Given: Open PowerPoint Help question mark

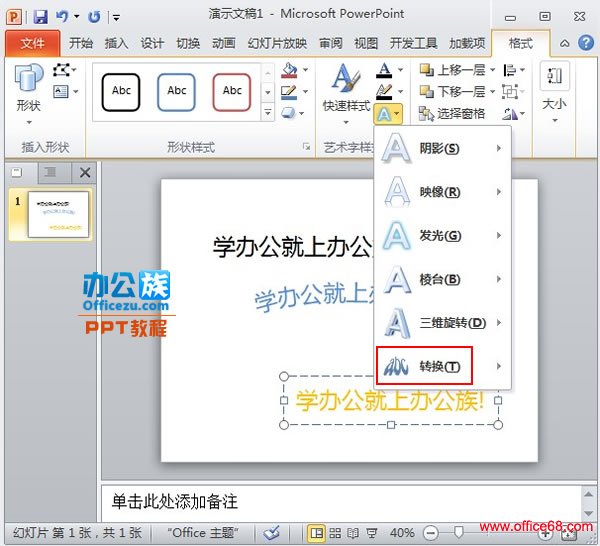Looking at the screenshot, I should 586,43.
